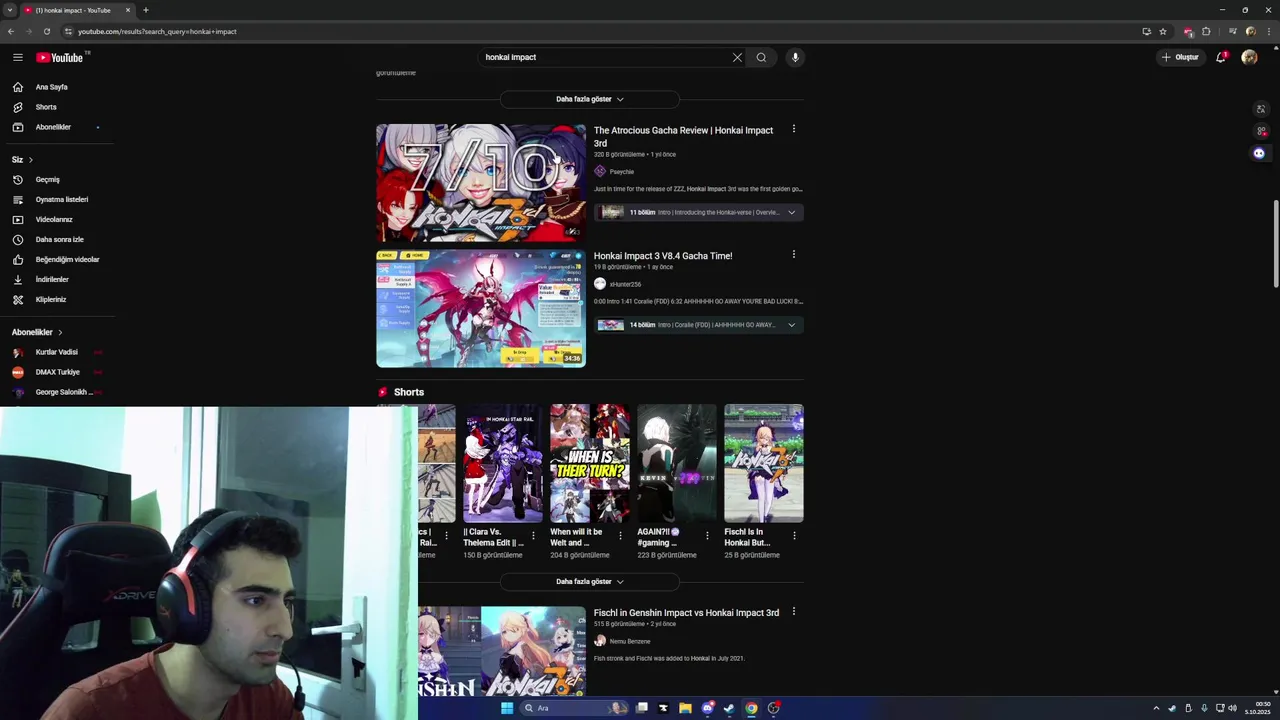Click the translate extension floating icon
The width and height of the screenshot is (1280, 720).
coord(1260,109)
